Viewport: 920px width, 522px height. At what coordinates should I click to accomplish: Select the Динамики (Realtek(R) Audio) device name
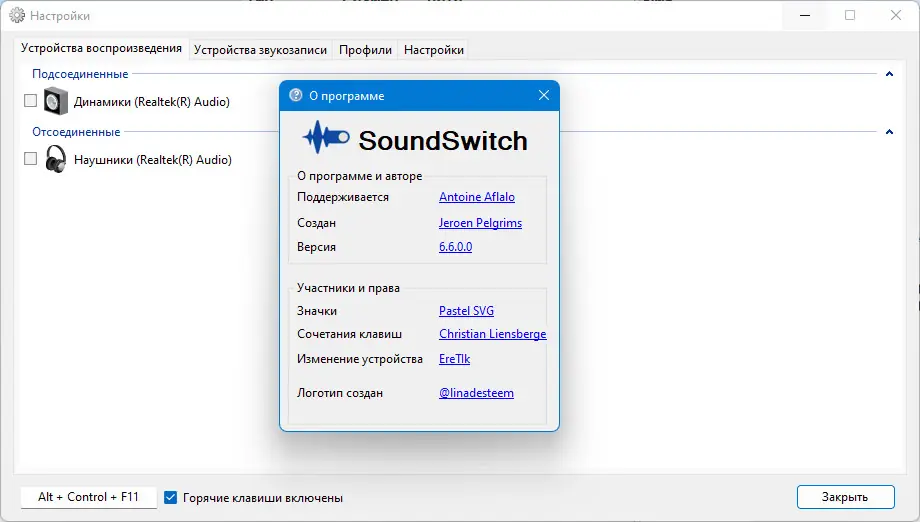(x=151, y=101)
